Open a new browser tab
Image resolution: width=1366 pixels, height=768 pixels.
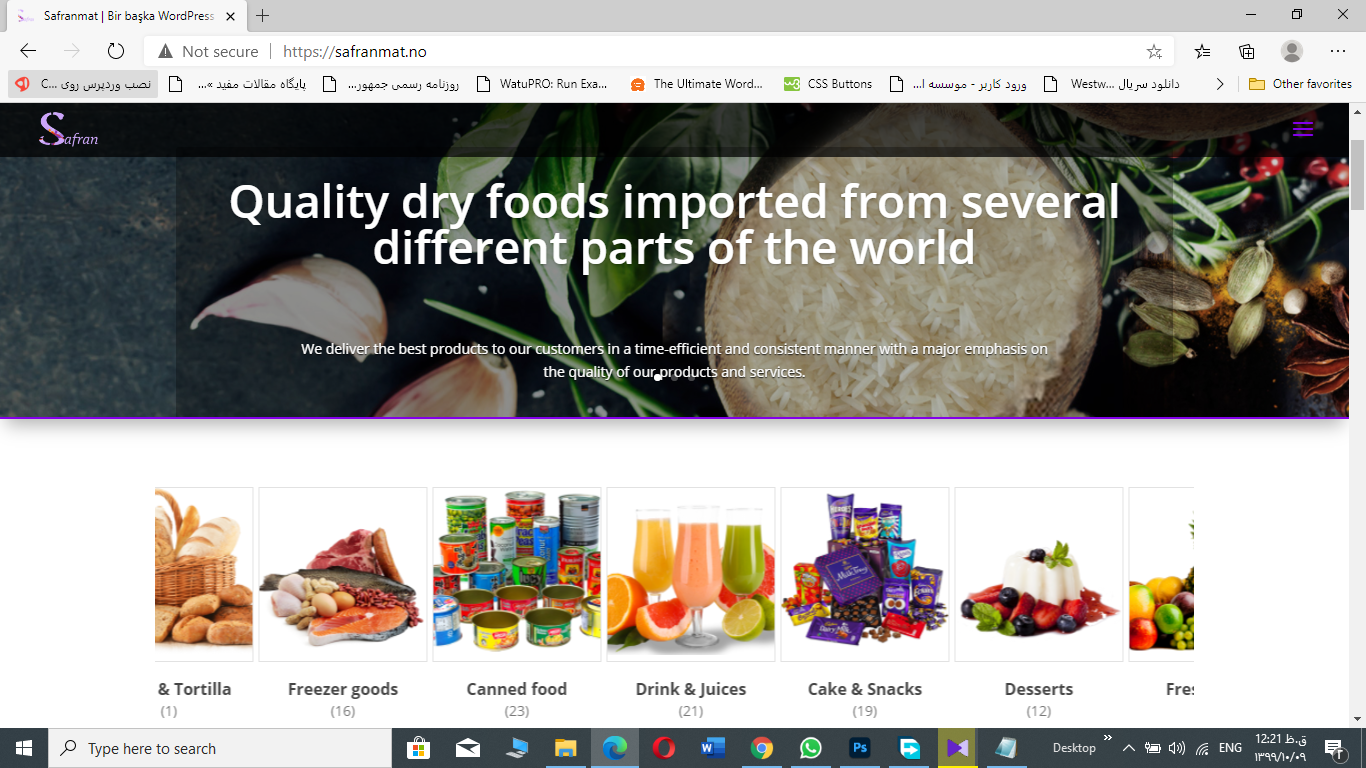(262, 16)
